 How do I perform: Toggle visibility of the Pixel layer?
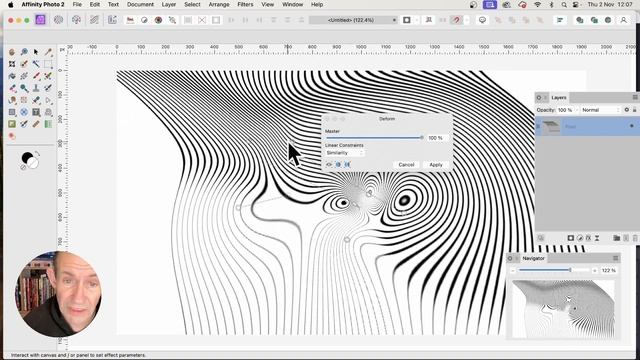click(631, 126)
